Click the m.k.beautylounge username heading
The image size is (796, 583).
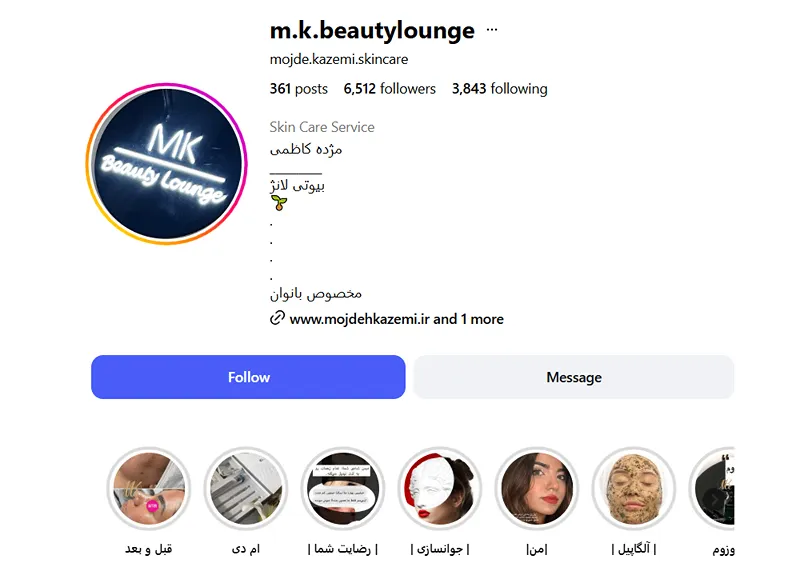[372, 30]
